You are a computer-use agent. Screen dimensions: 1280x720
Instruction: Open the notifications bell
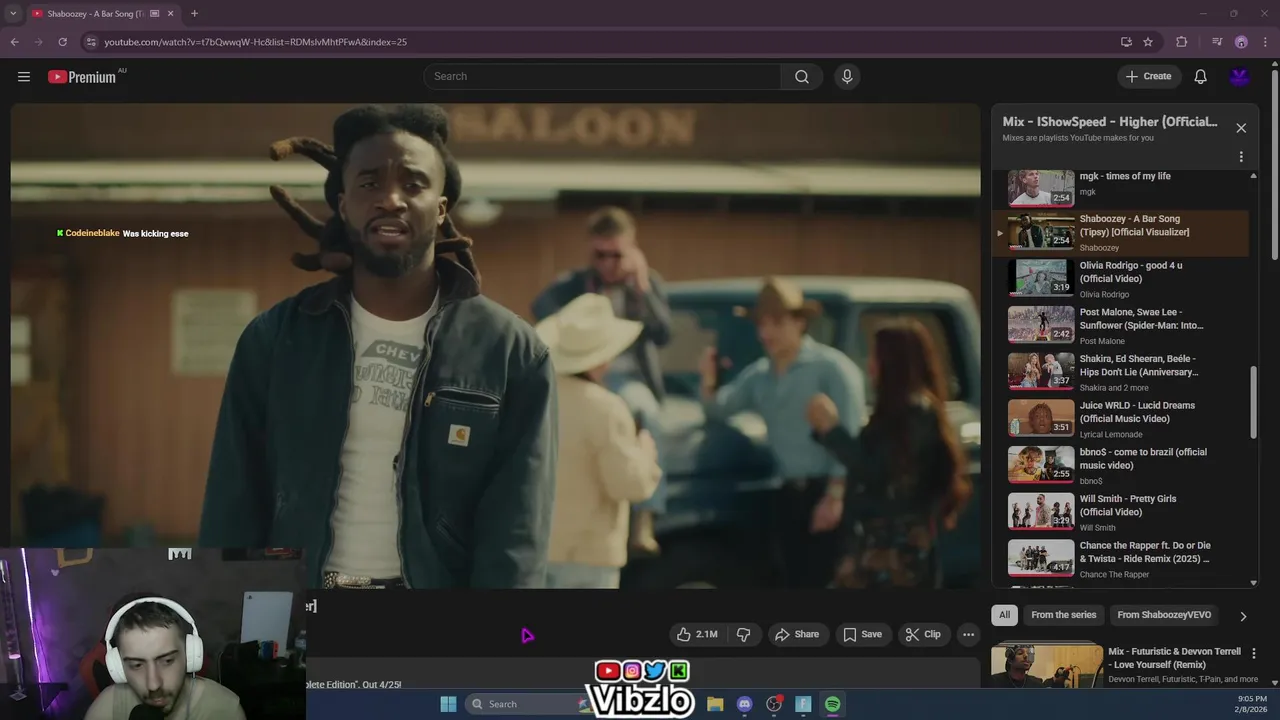(x=1201, y=76)
